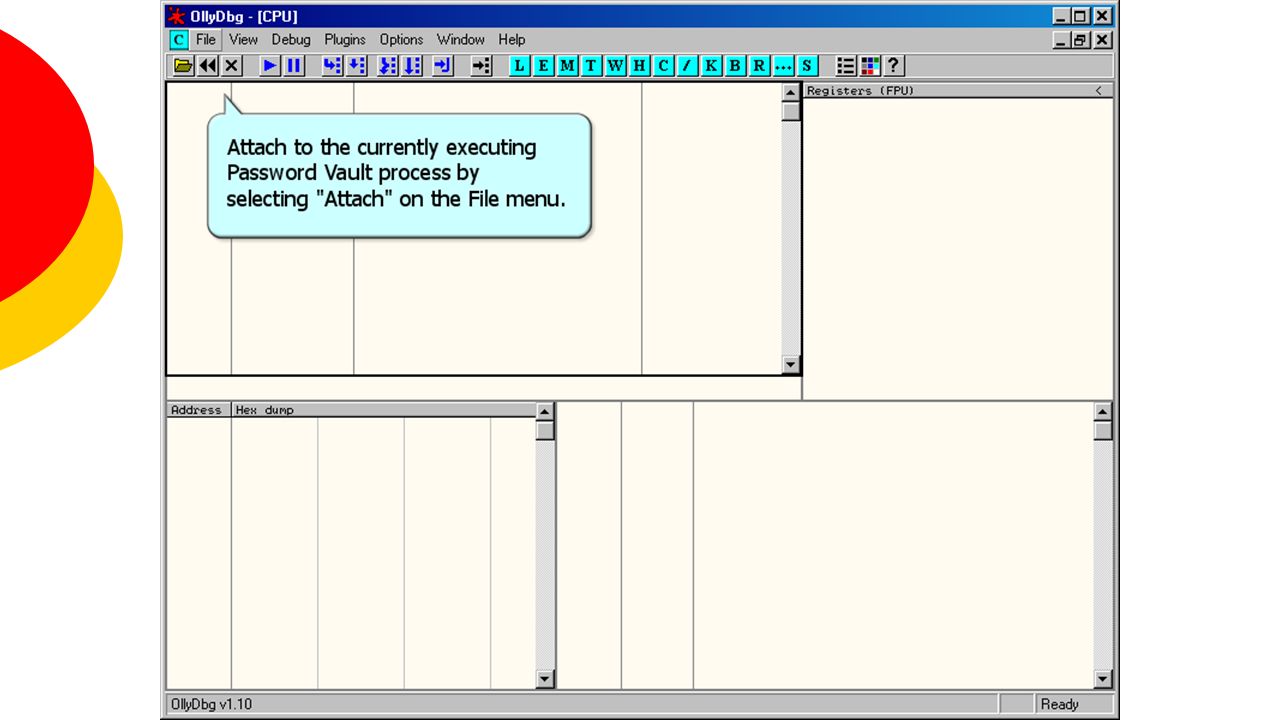The image size is (1280, 720).
Task: Show the Log window with L button
Action: click(x=519, y=66)
